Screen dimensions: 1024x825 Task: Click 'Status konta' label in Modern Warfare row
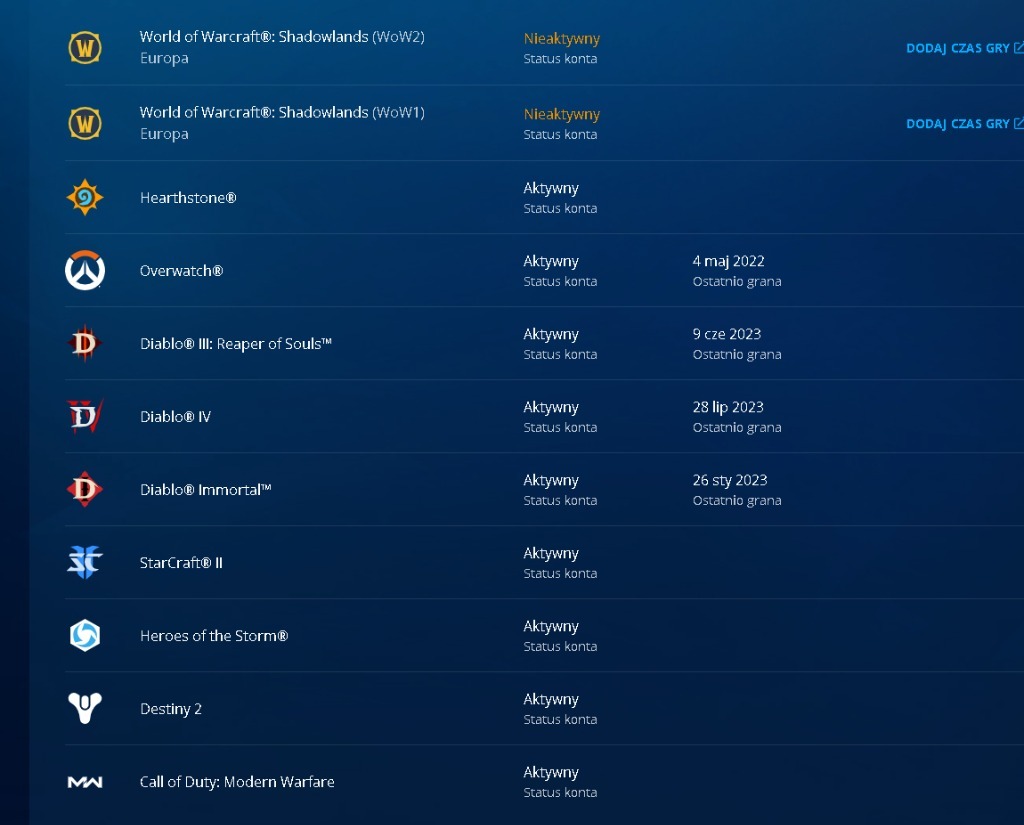(x=560, y=792)
